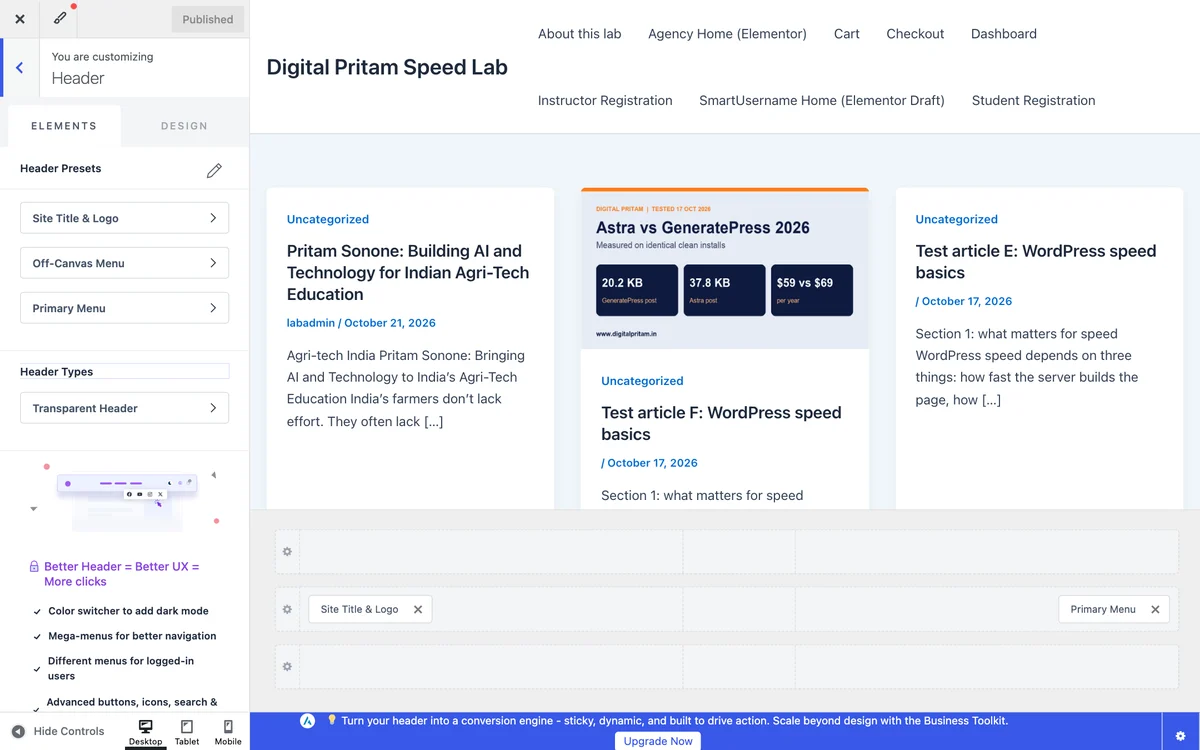Click 'Different menus for logged-in users' text
Viewport: 1200px width, 750px height.
[121, 668]
